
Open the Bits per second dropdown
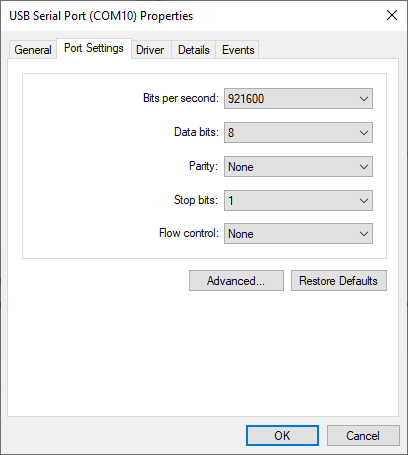click(x=298, y=99)
